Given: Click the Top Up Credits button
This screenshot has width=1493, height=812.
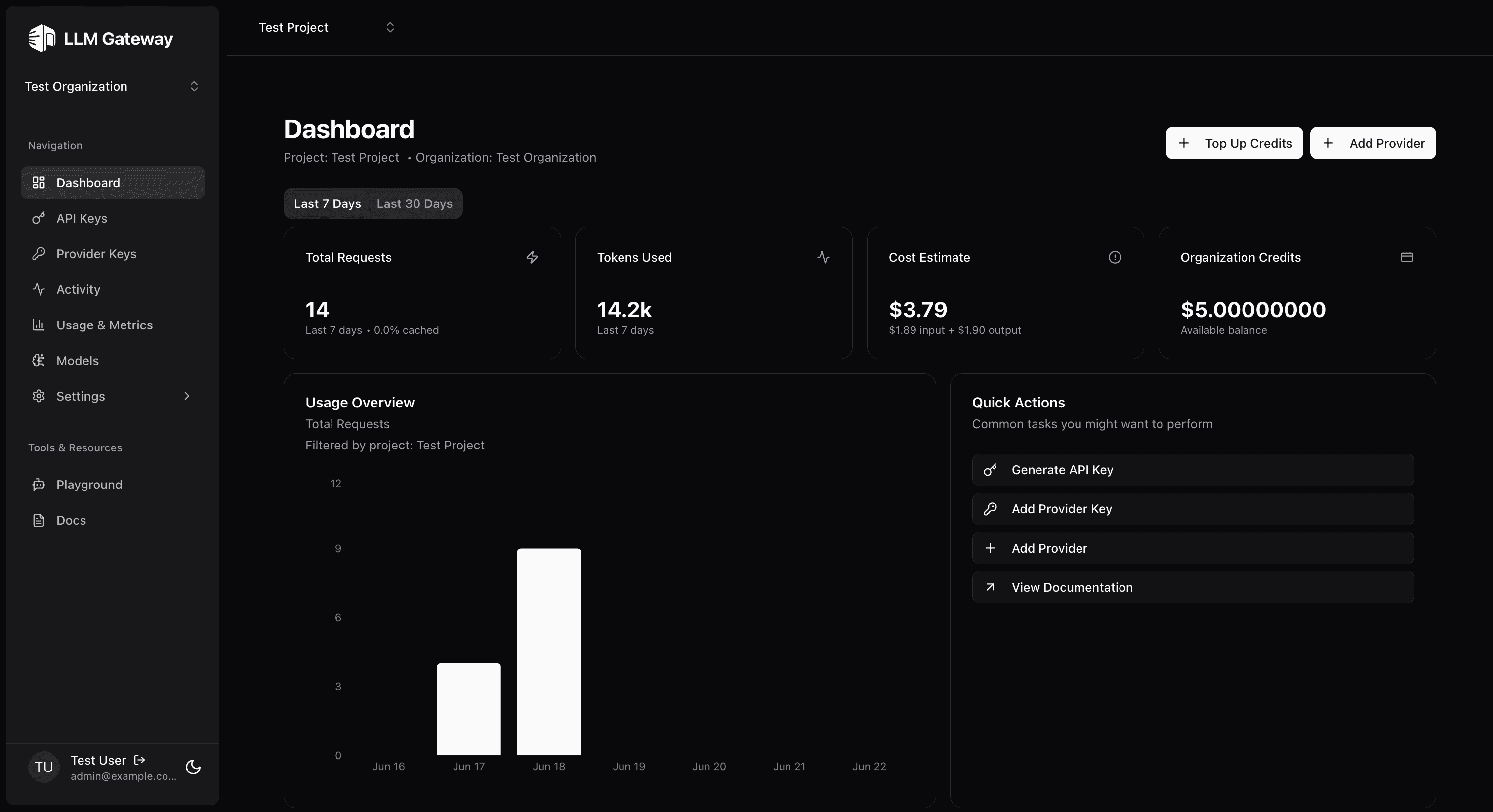Looking at the screenshot, I should coord(1234,143).
